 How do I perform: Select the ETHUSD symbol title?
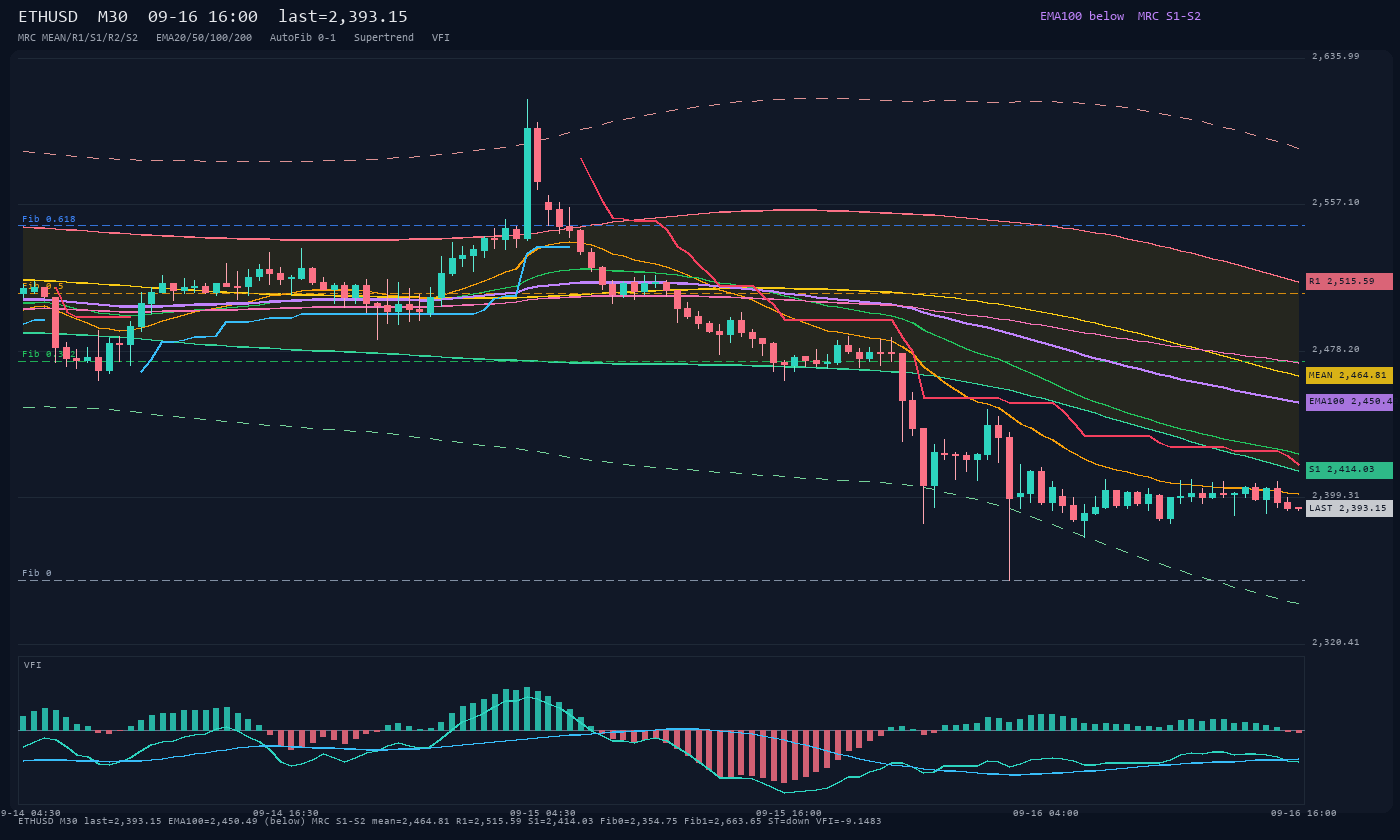click(48, 17)
